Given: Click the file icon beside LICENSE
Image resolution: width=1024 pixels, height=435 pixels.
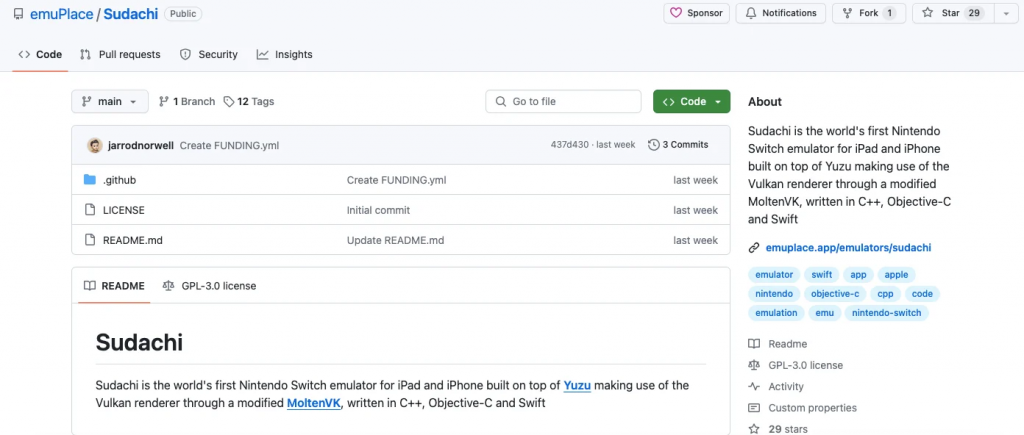Looking at the screenshot, I should pos(90,210).
